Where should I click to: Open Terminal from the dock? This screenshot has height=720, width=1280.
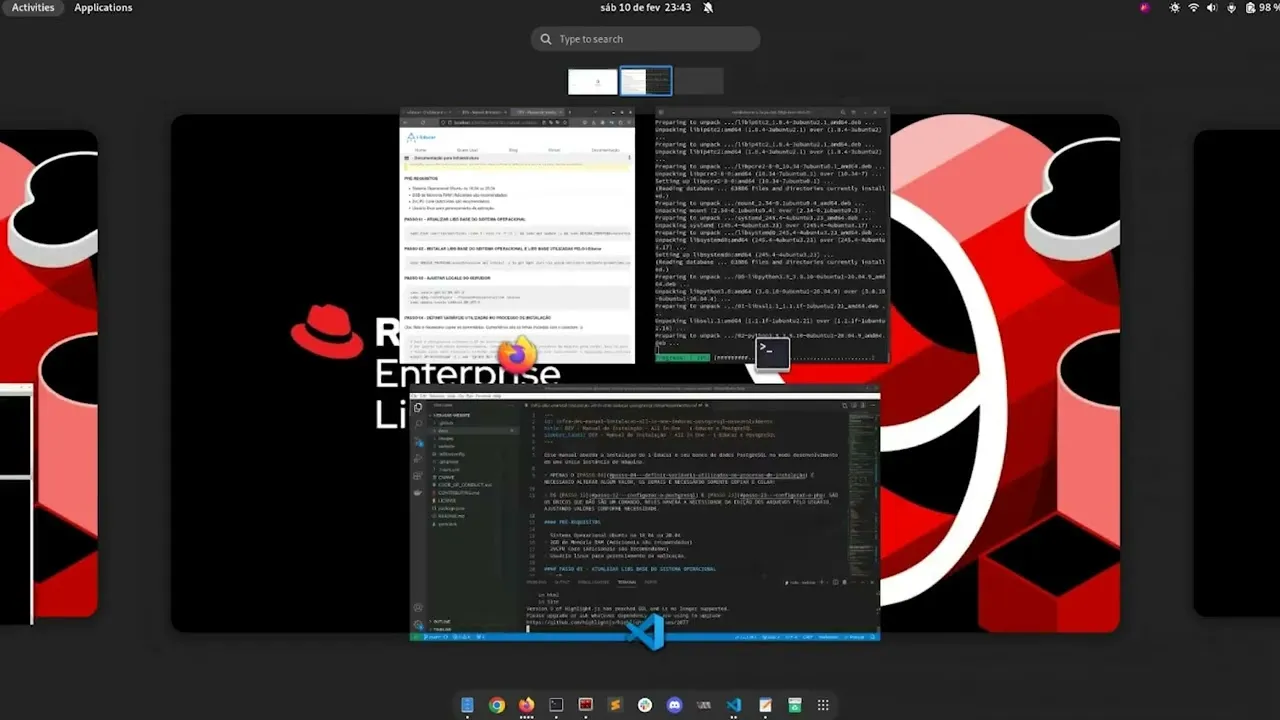click(x=556, y=705)
